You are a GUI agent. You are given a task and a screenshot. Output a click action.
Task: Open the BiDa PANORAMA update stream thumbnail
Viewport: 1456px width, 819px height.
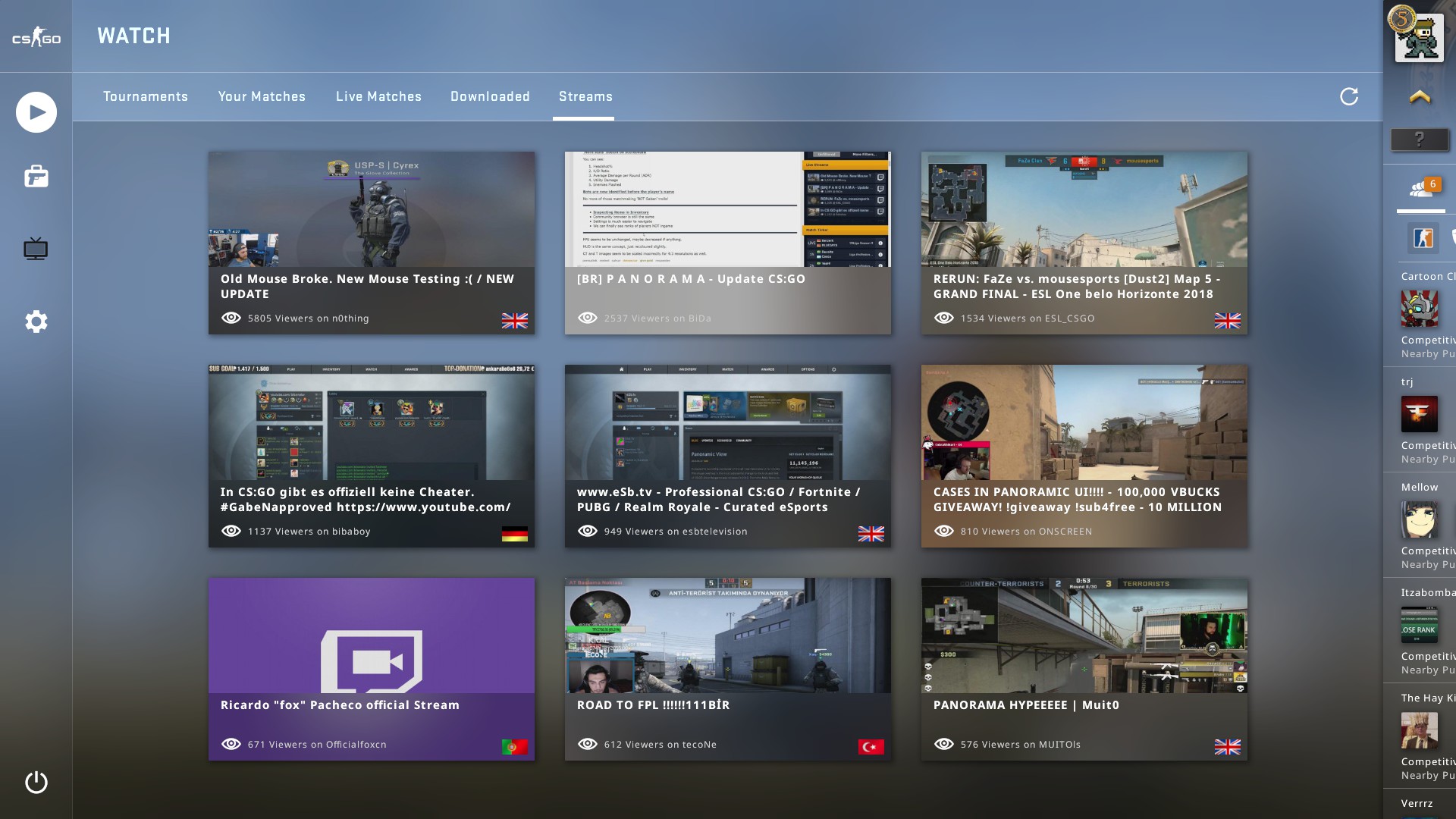(x=728, y=209)
